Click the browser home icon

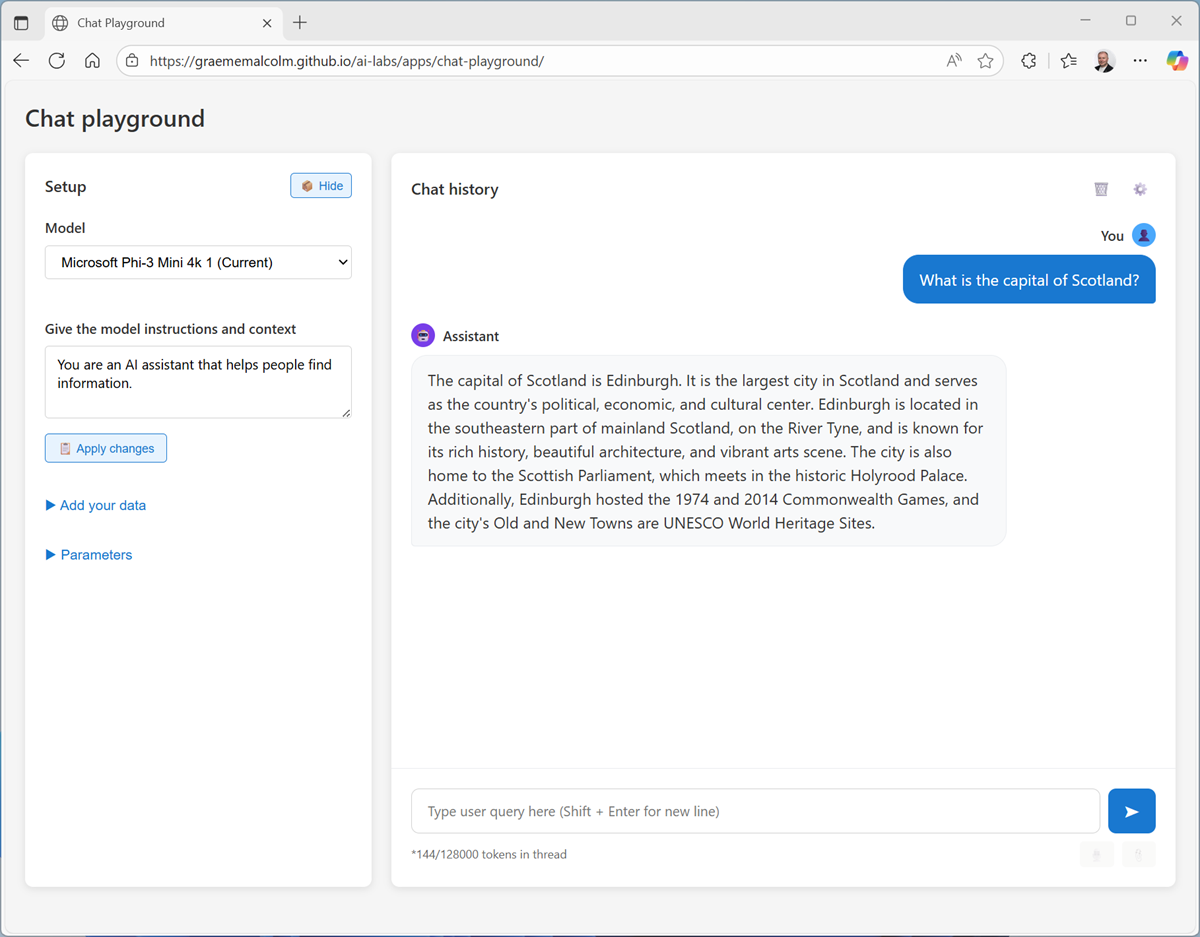[92, 60]
